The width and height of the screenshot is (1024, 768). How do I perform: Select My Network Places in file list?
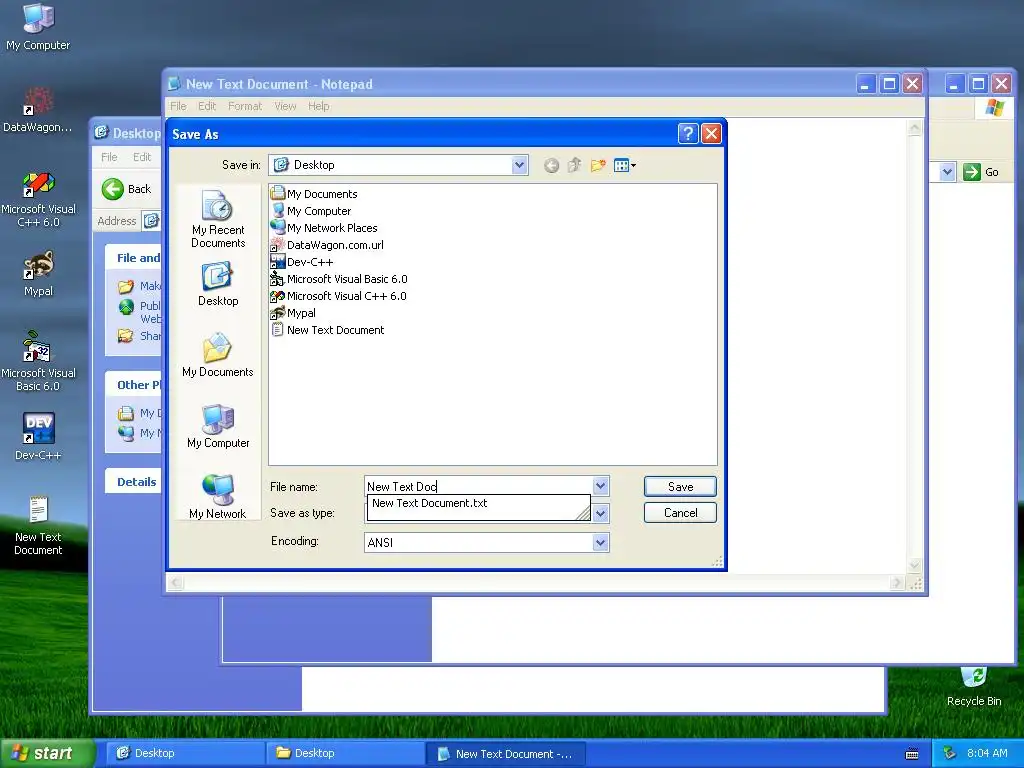point(324,228)
